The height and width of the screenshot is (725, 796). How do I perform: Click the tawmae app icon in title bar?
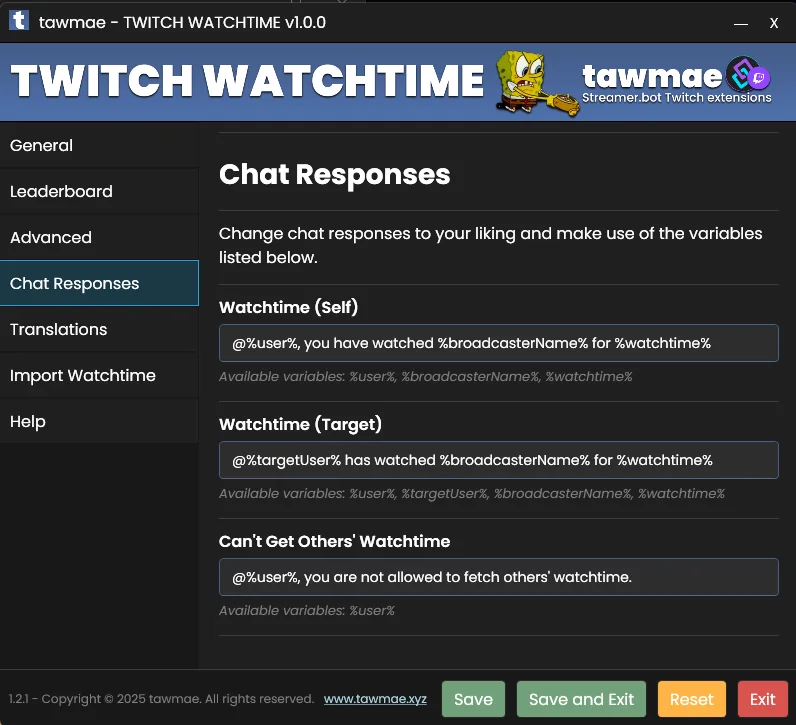(19, 21)
